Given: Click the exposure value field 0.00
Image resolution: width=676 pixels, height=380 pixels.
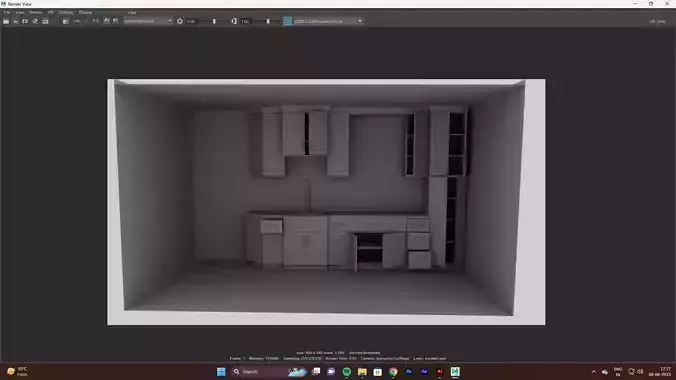Looking at the screenshot, I should pos(192,21).
